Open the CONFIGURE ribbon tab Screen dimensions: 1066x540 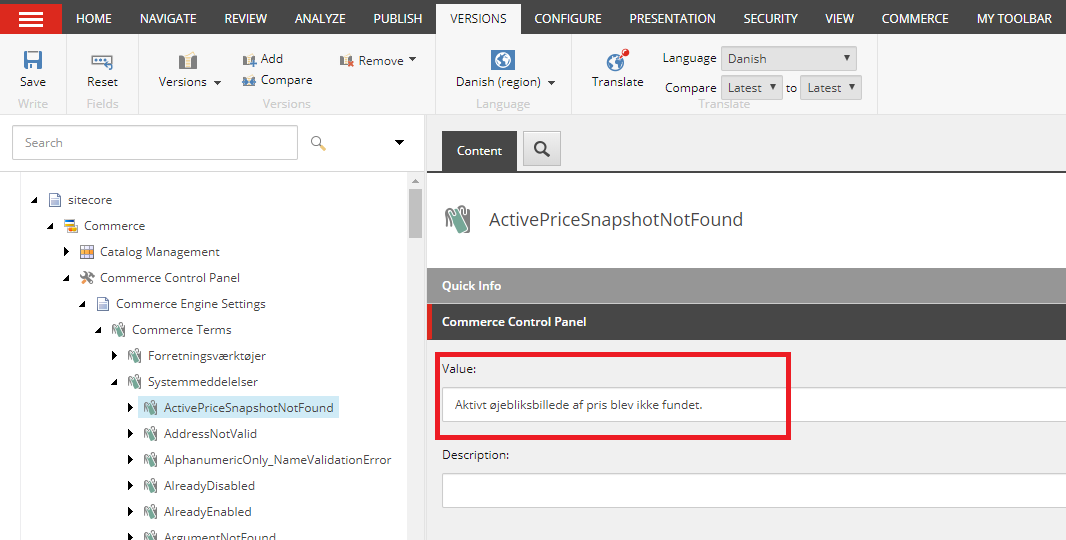pos(568,18)
